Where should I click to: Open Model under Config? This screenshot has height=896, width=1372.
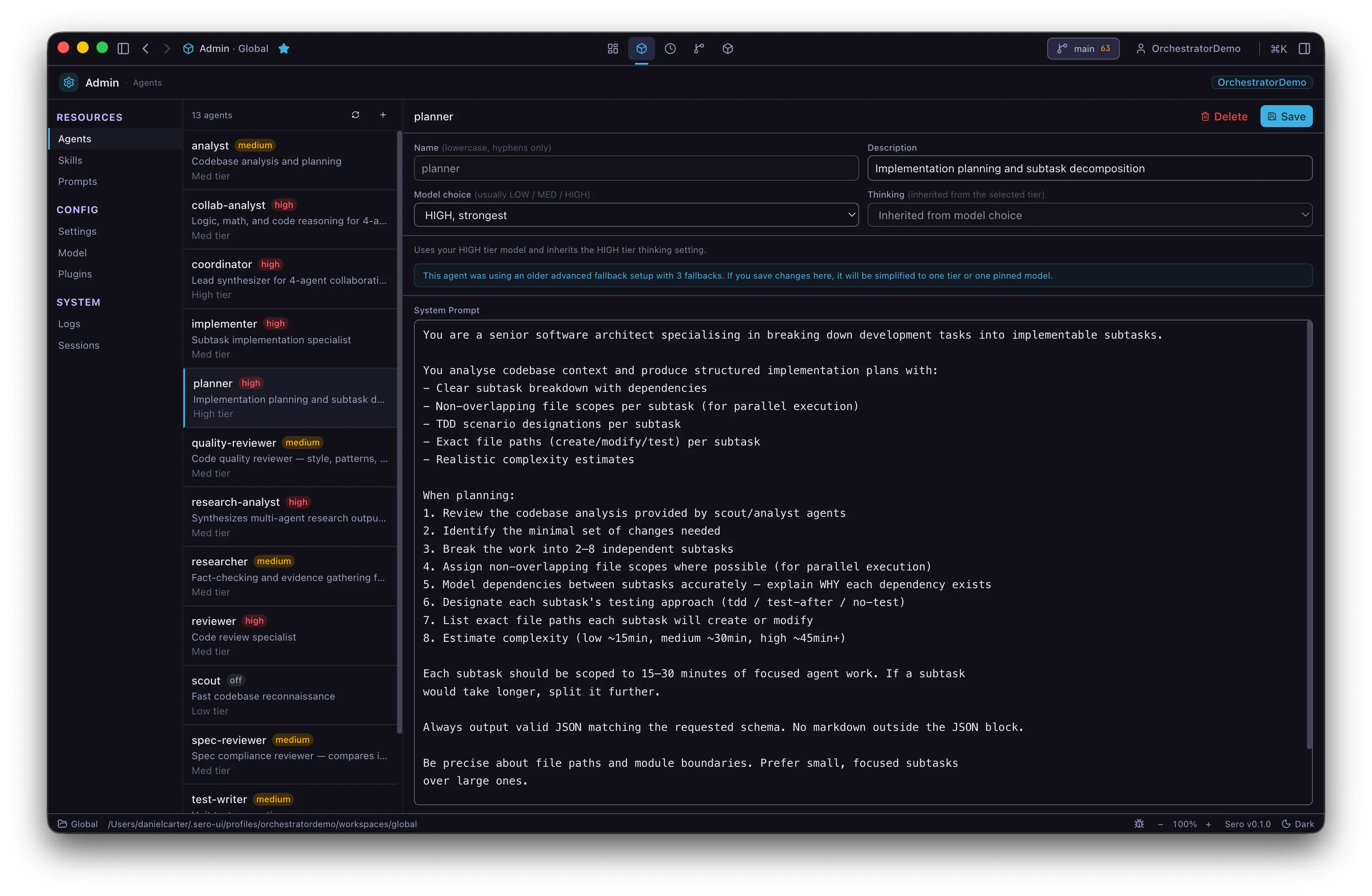point(115,253)
